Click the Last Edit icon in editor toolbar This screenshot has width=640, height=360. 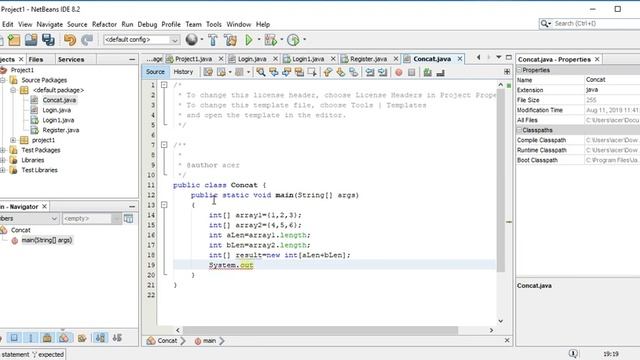[x=208, y=72]
